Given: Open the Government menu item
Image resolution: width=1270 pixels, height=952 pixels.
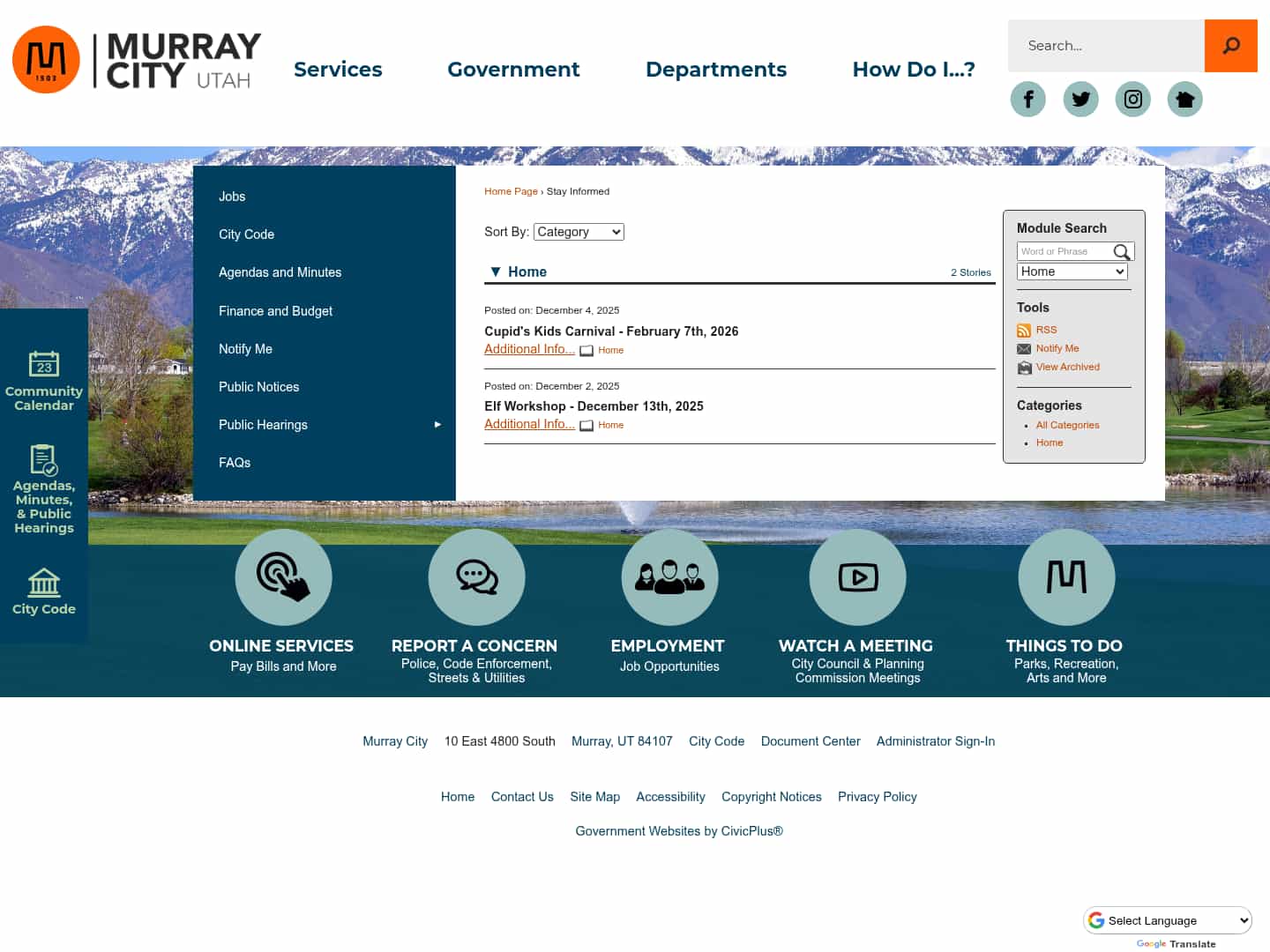Looking at the screenshot, I should (x=513, y=69).
